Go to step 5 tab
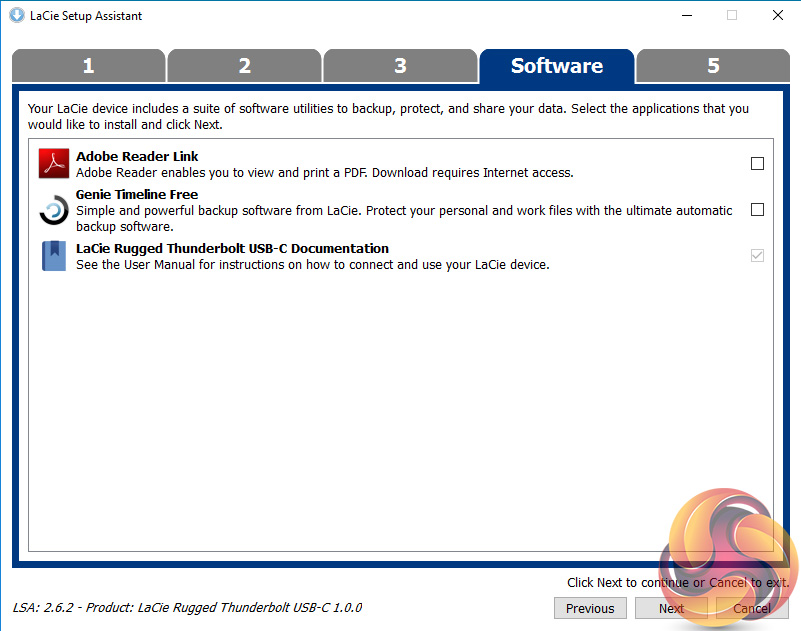801x631 pixels. click(x=713, y=65)
